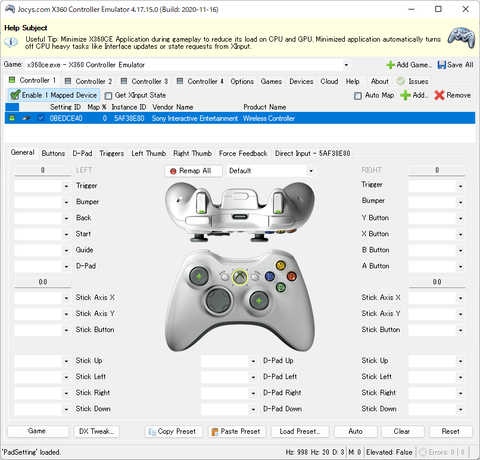
Task: Click the blue X button on controller image
Action: click(270, 276)
